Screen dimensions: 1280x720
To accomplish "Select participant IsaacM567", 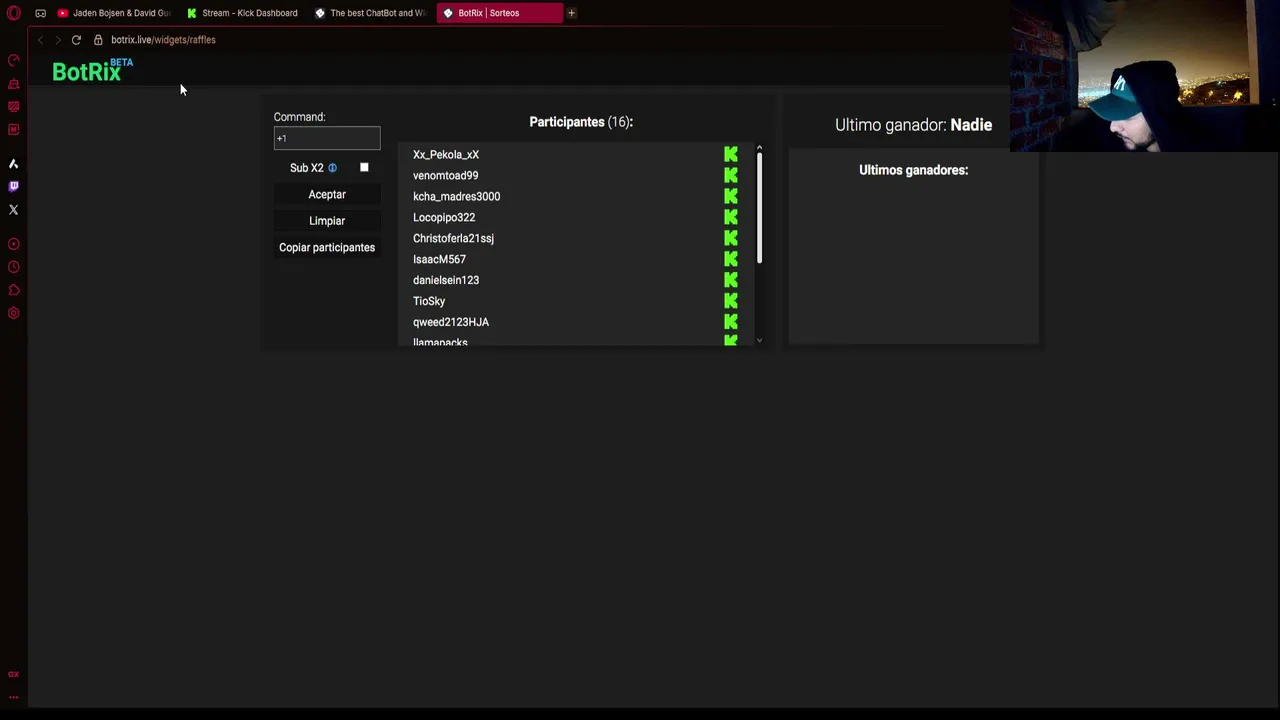I will 439,260.
